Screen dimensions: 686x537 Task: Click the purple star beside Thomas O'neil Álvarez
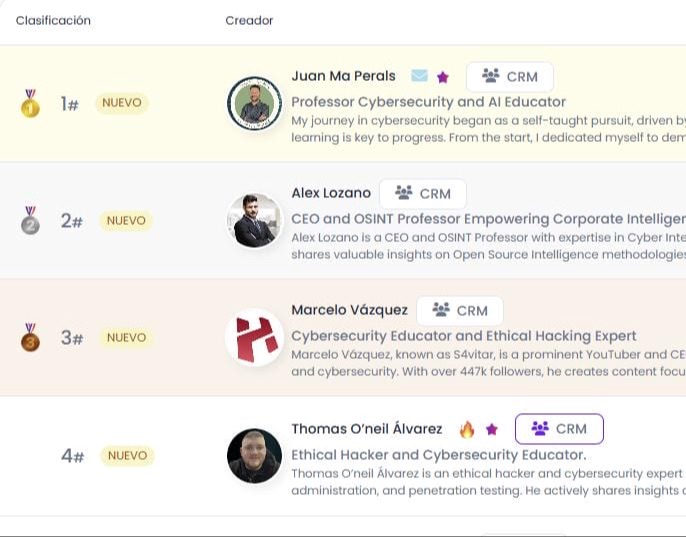[492, 429]
